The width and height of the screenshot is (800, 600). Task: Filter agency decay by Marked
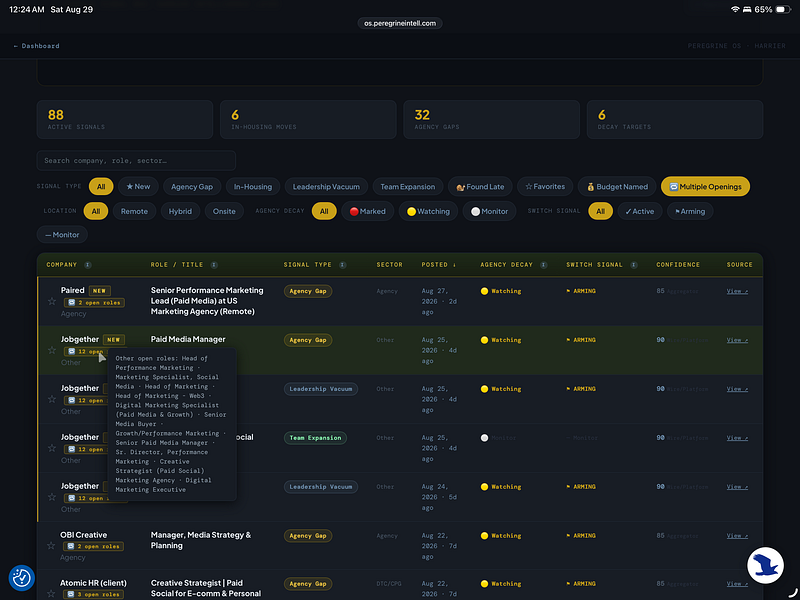367,211
